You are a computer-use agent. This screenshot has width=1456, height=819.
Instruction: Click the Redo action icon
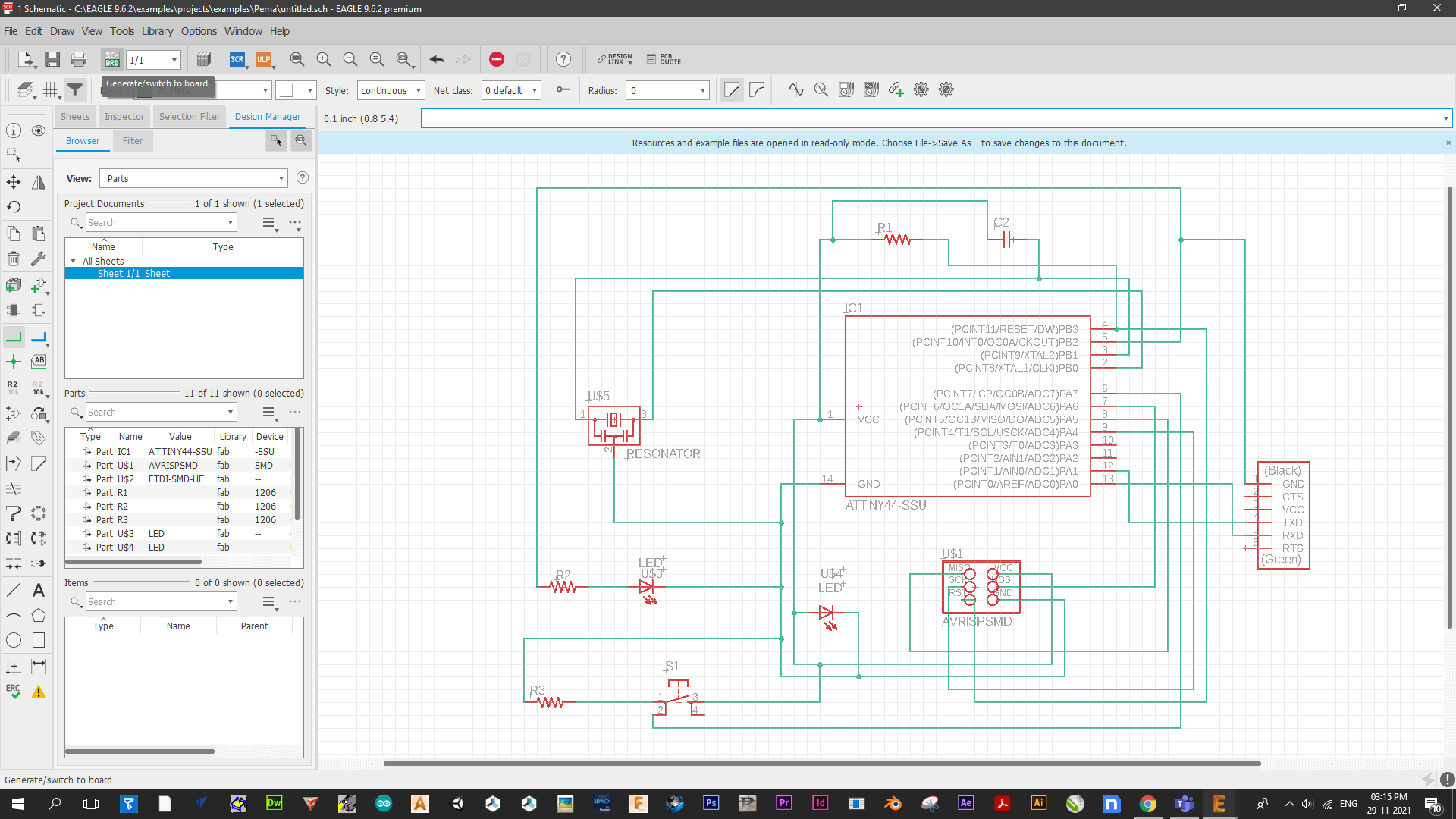tap(463, 60)
